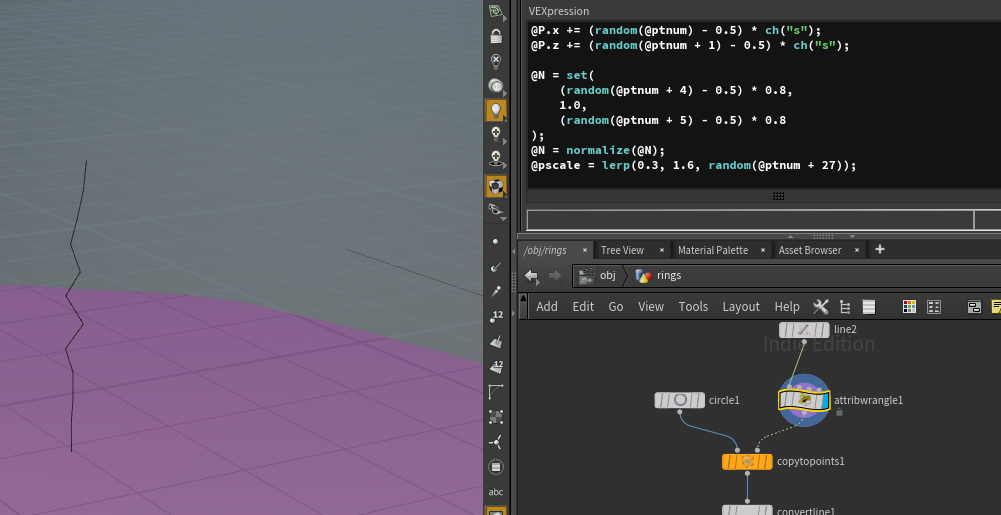Image resolution: width=1001 pixels, height=515 pixels.
Task: Toggle display point numbers icon
Action: point(496,317)
